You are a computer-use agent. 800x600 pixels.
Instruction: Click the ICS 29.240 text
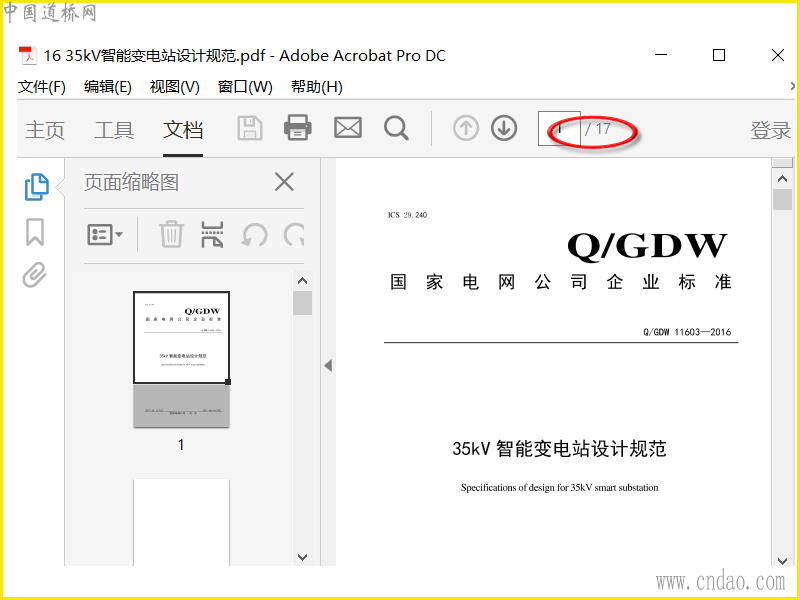[408, 215]
